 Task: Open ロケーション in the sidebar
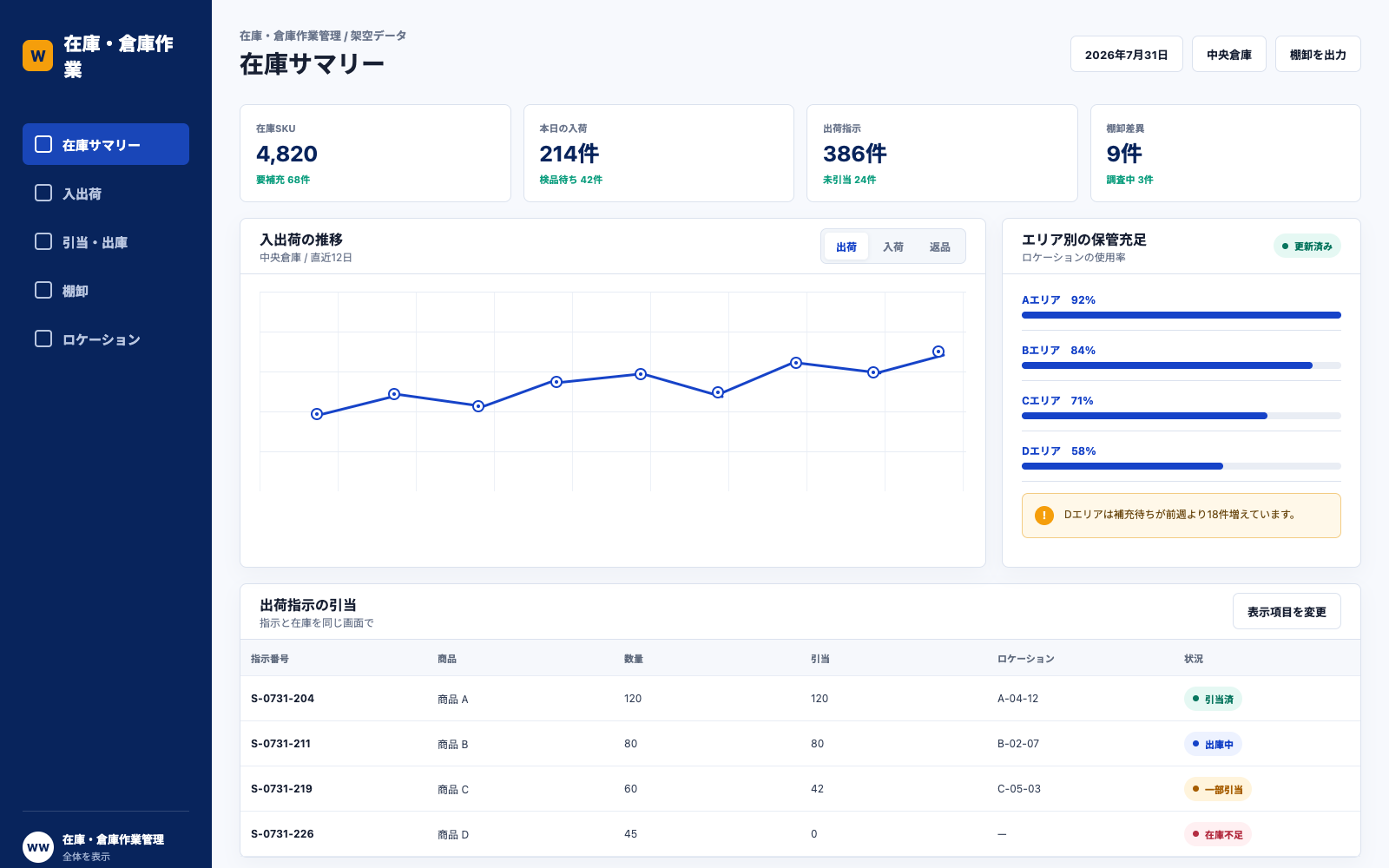click(x=106, y=339)
